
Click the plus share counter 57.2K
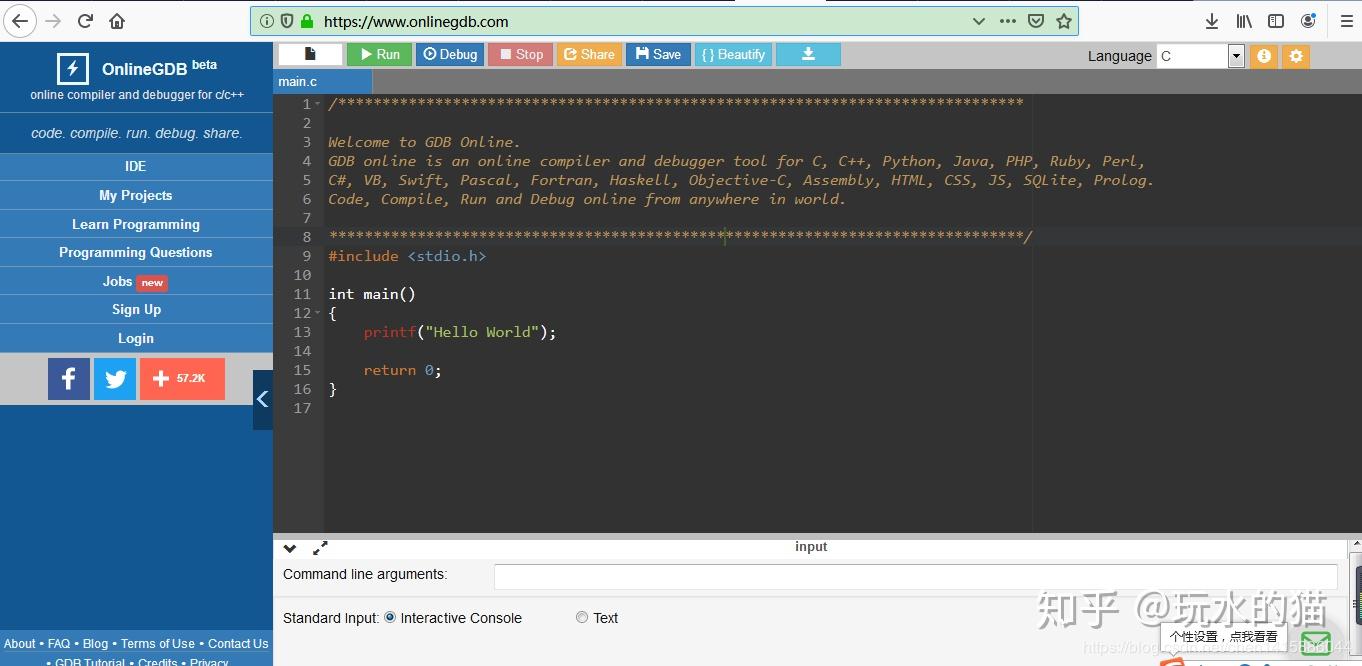(x=182, y=379)
